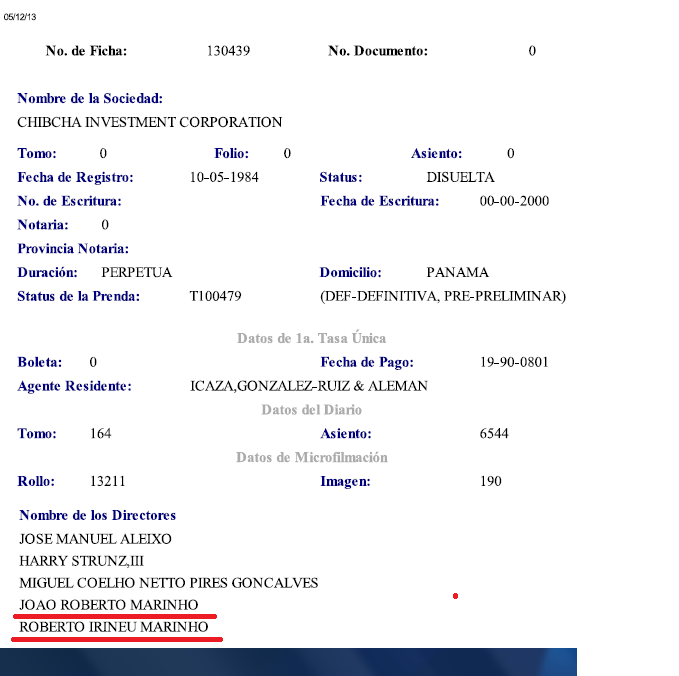Click the Fecha de Escritura label

point(380,201)
